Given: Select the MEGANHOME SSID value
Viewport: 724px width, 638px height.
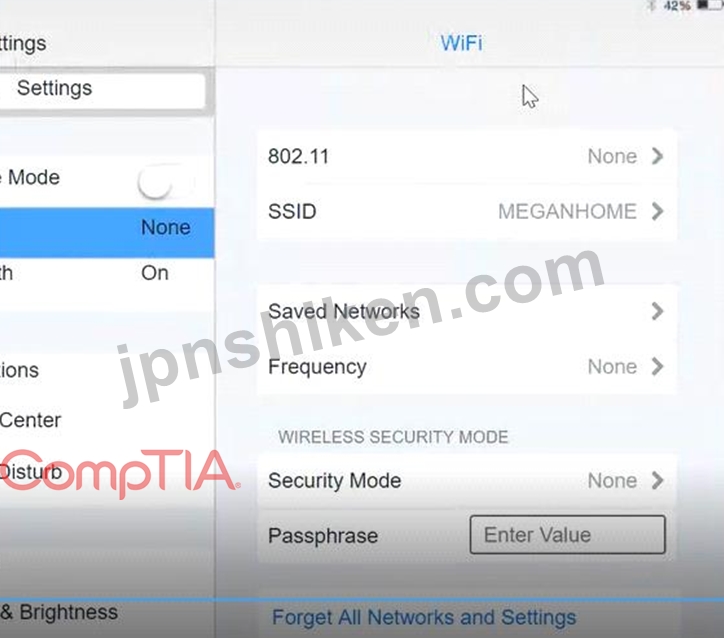Looking at the screenshot, I should point(567,211).
